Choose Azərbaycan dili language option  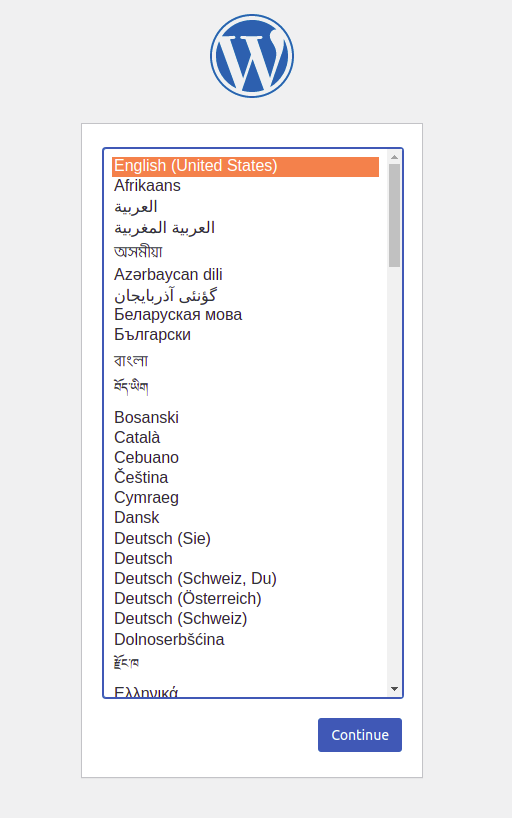[245, 274]
